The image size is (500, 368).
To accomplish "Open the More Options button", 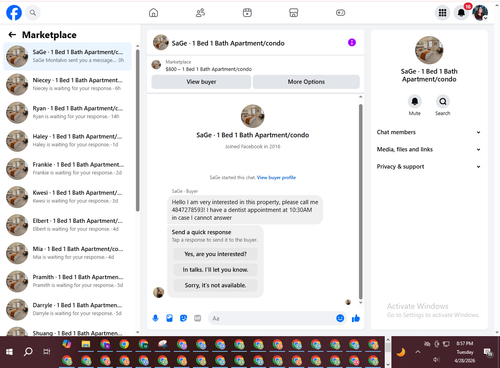I will pos(306,82).
